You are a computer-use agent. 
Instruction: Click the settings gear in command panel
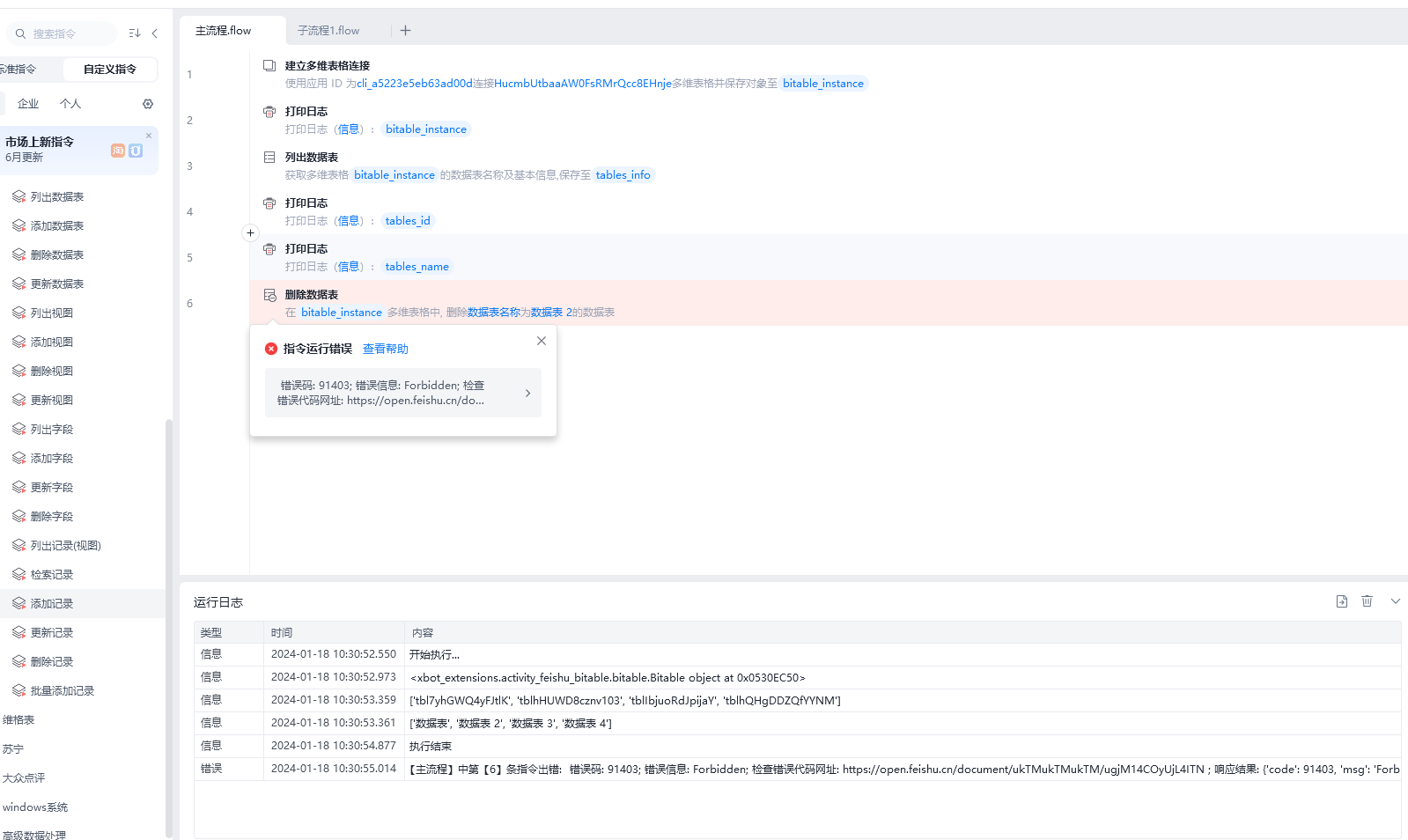(x=148, y=104)
